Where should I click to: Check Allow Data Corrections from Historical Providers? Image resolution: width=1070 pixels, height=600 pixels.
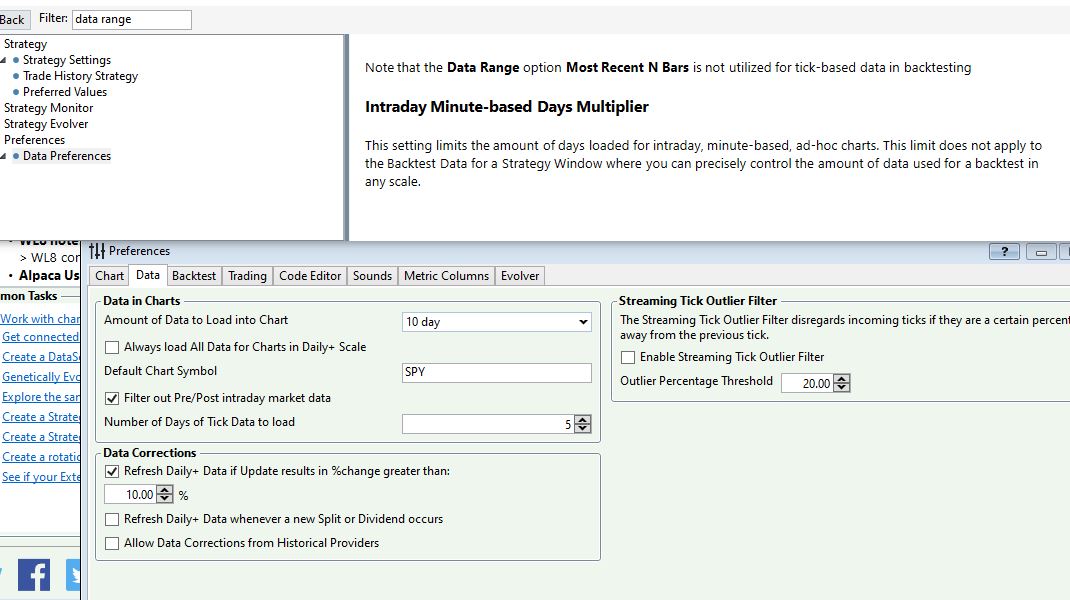[x=112, y=543]
